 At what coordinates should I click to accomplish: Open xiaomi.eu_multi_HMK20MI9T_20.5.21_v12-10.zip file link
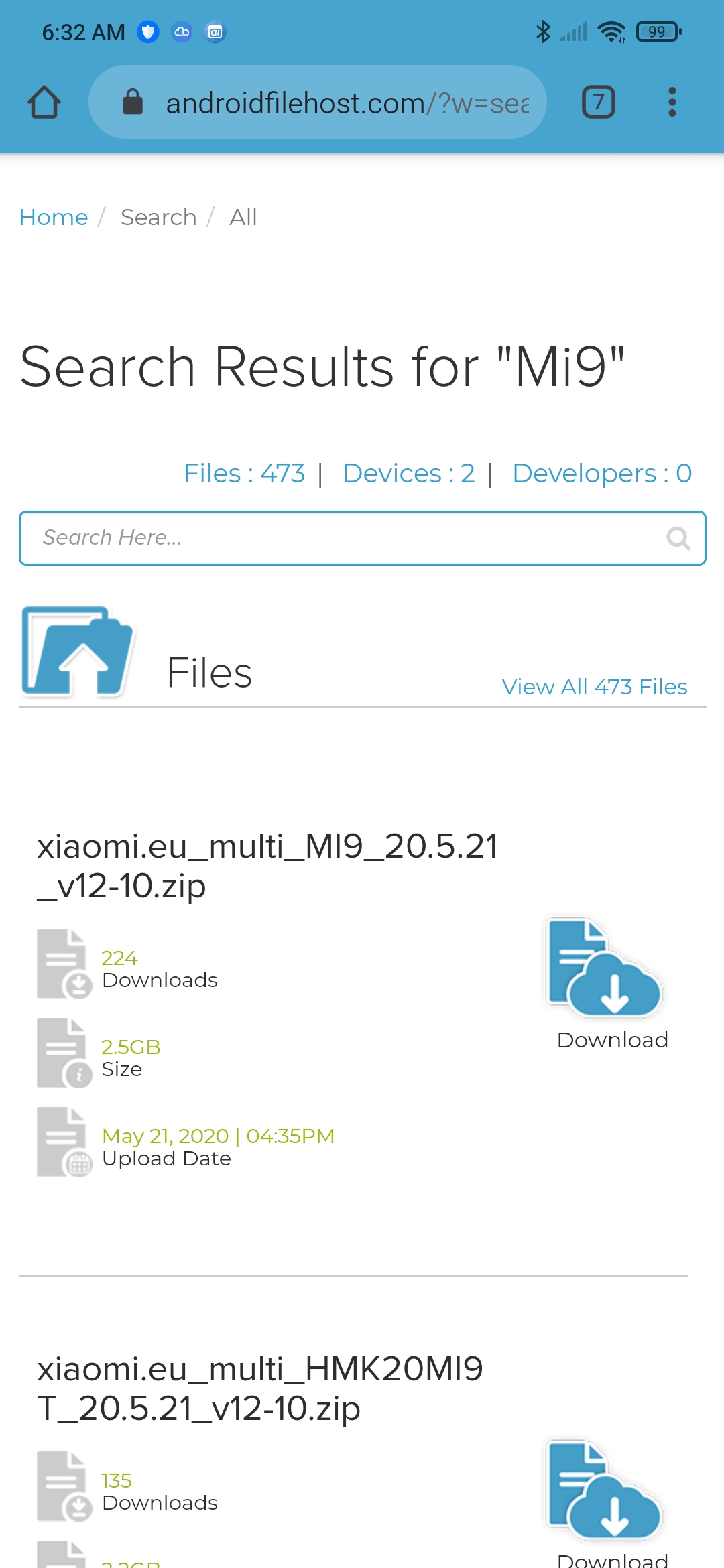point(260,1388)
